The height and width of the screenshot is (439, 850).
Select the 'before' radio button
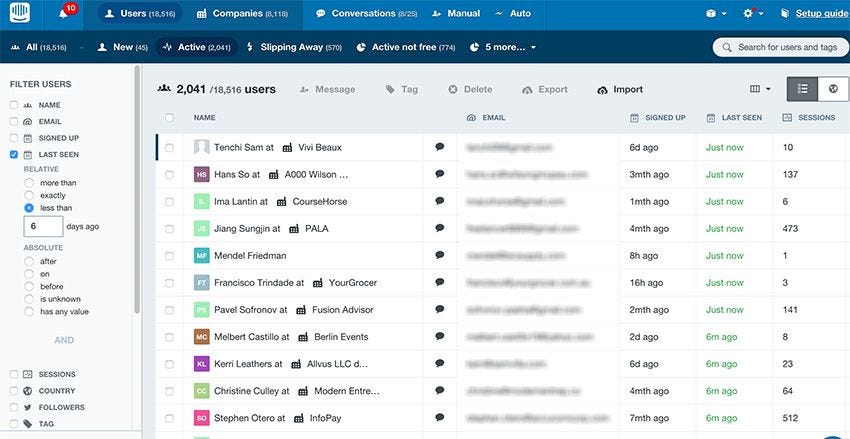[x=29, y=287]
